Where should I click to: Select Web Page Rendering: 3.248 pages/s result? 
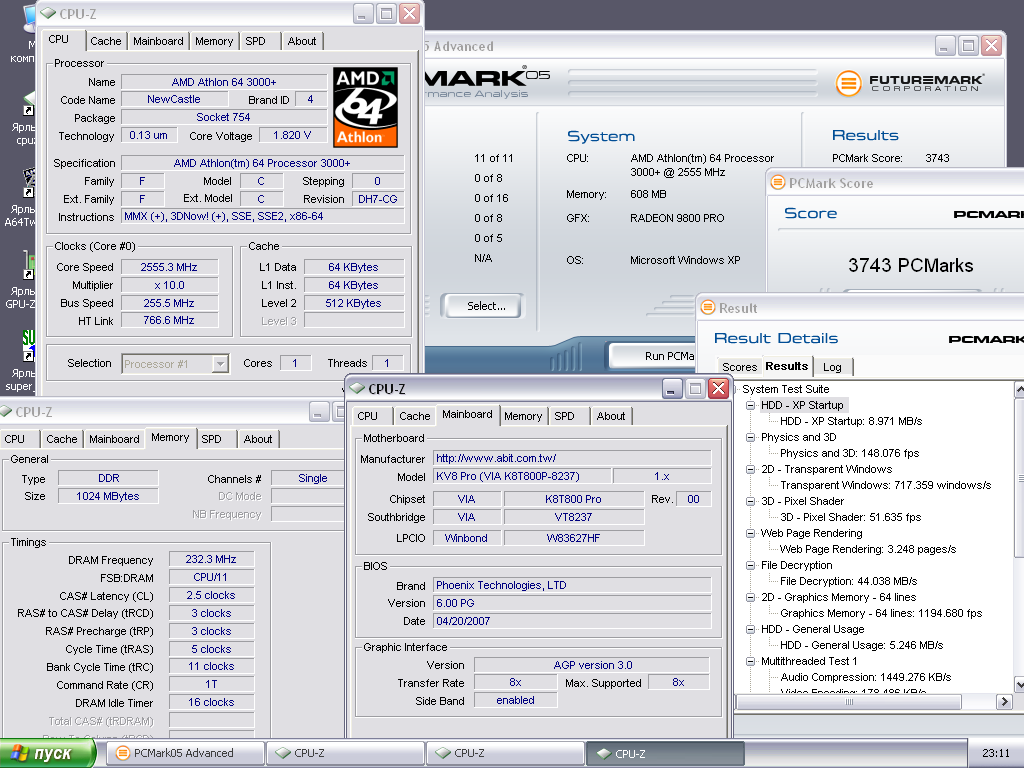[x=868, y=549]
